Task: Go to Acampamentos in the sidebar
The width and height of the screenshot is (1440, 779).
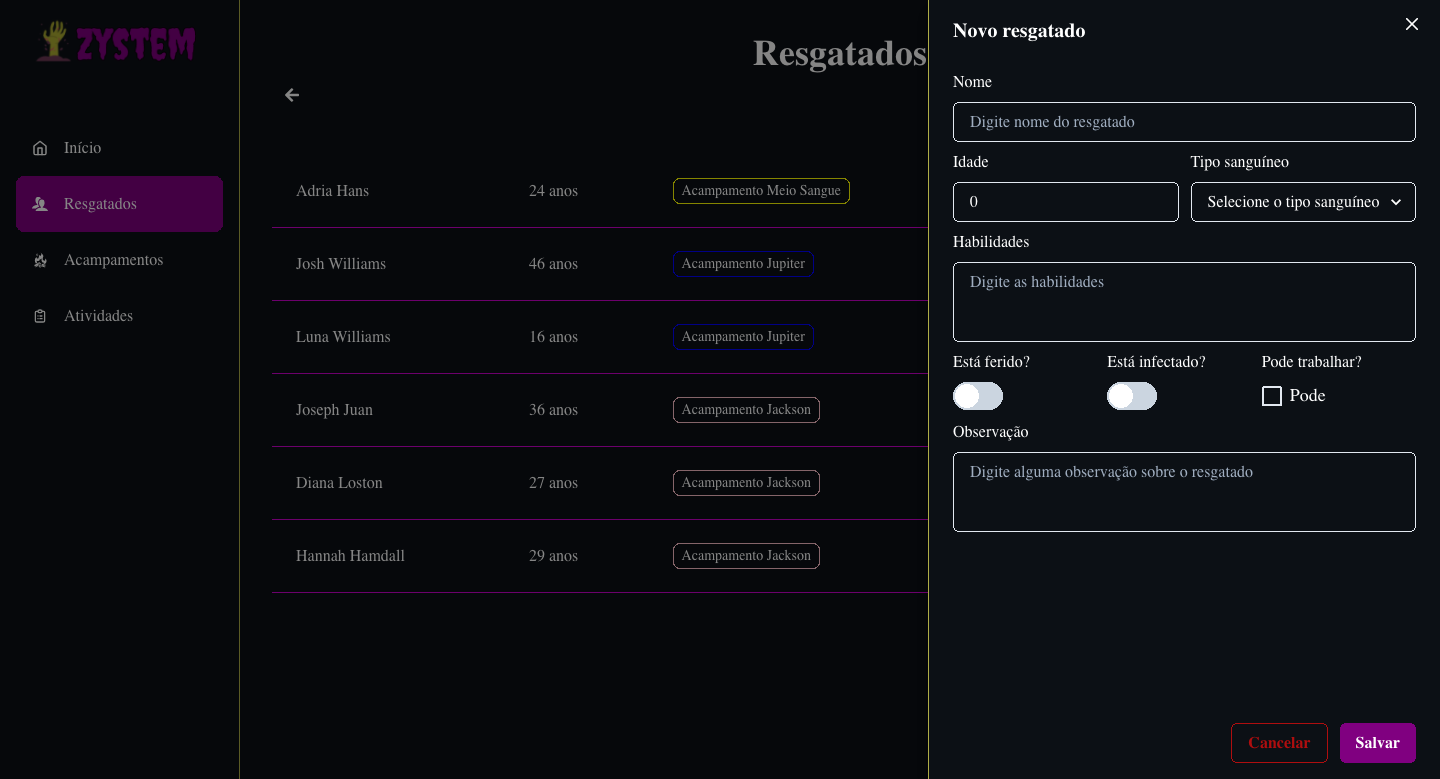Action: pyautogui.click(x=119, y=260)
